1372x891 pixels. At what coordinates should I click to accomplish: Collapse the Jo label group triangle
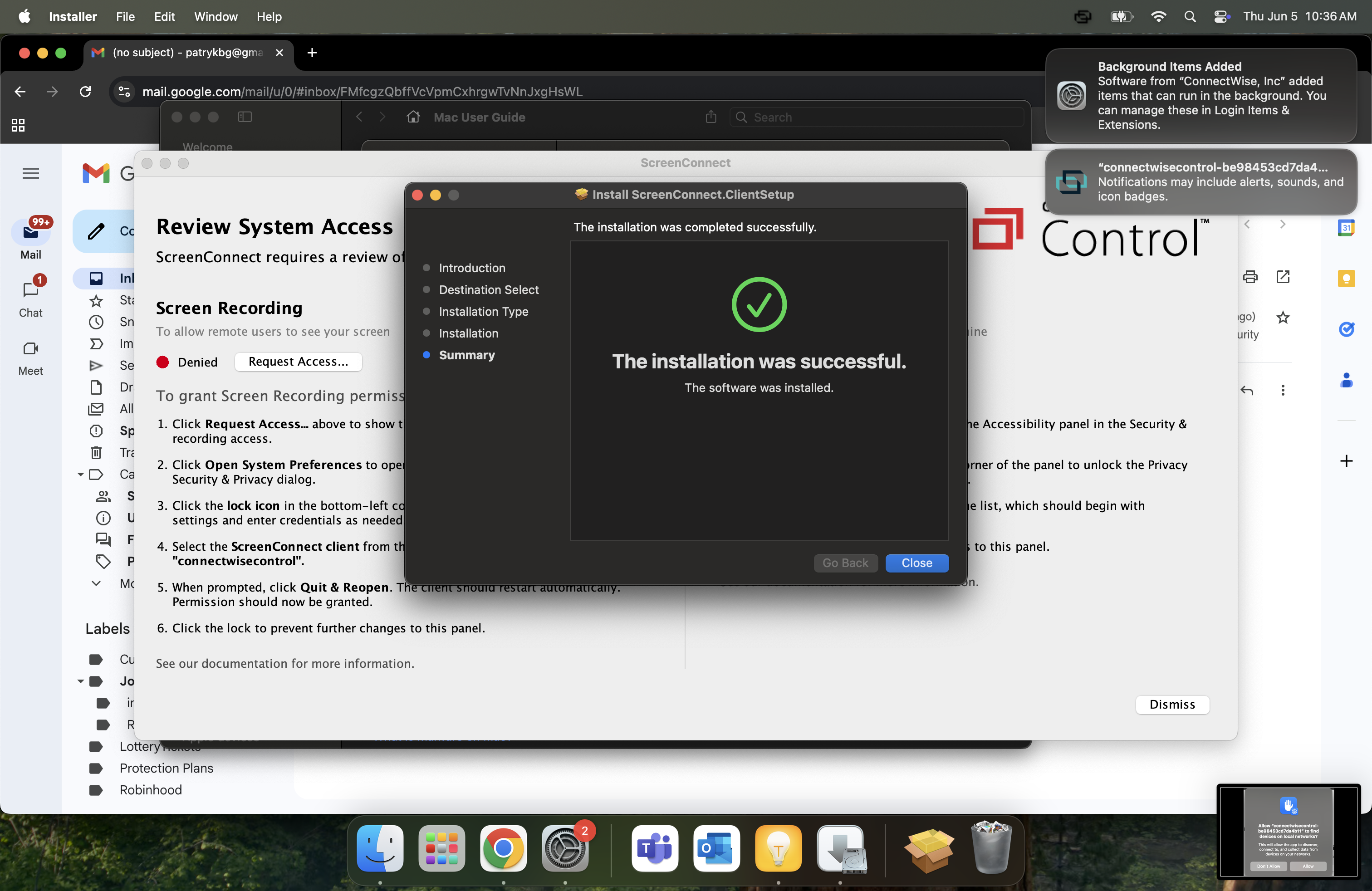click(81, 681)
